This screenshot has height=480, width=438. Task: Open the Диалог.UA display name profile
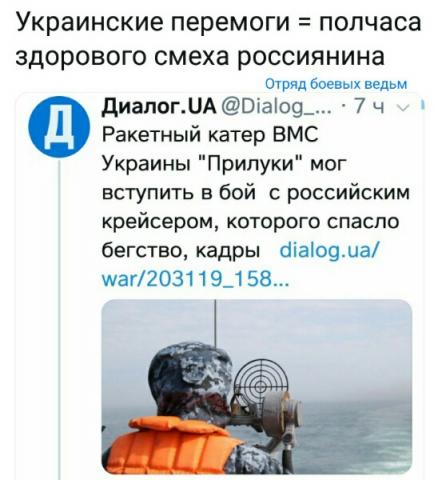pyautogui.click(x=159, y=107)
